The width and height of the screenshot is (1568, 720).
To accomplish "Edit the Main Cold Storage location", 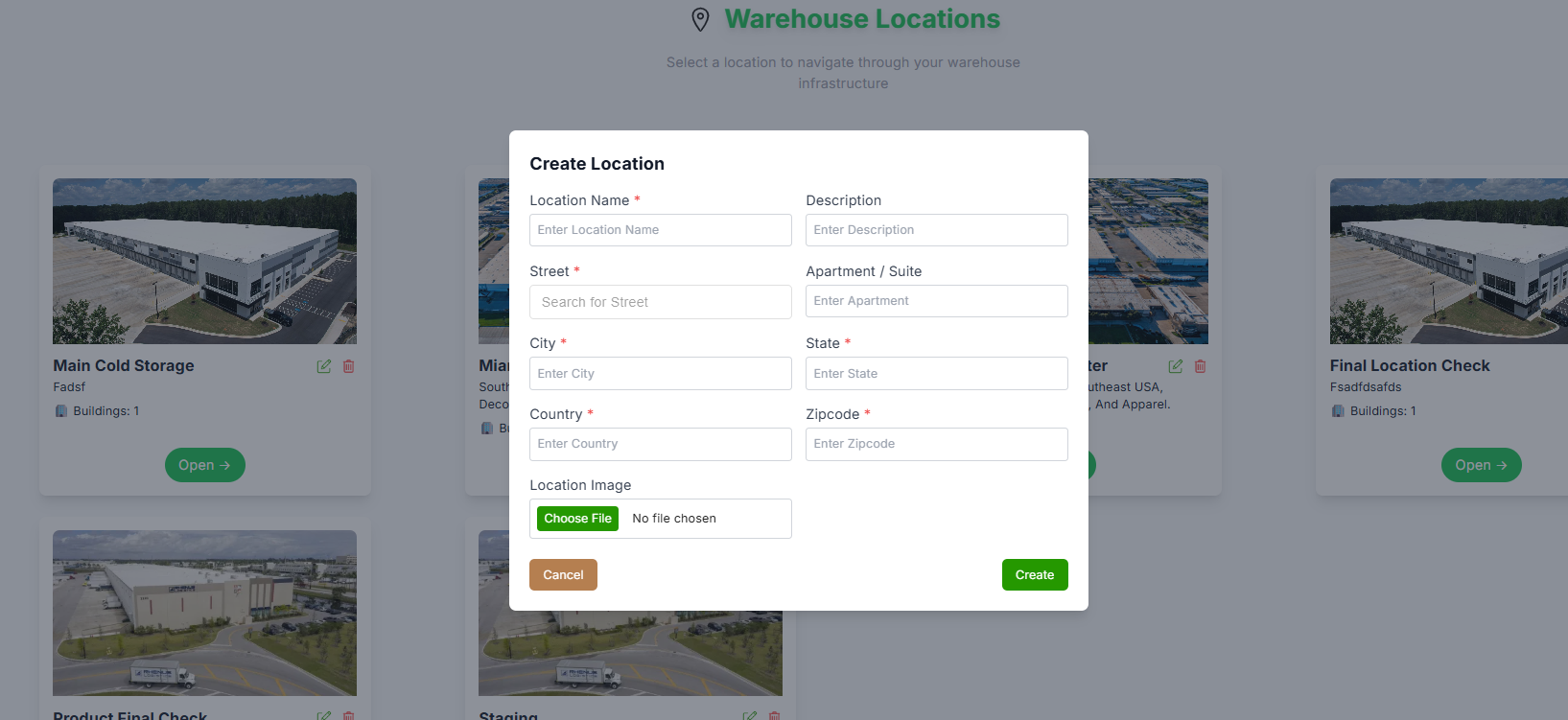I will [324, 366].
